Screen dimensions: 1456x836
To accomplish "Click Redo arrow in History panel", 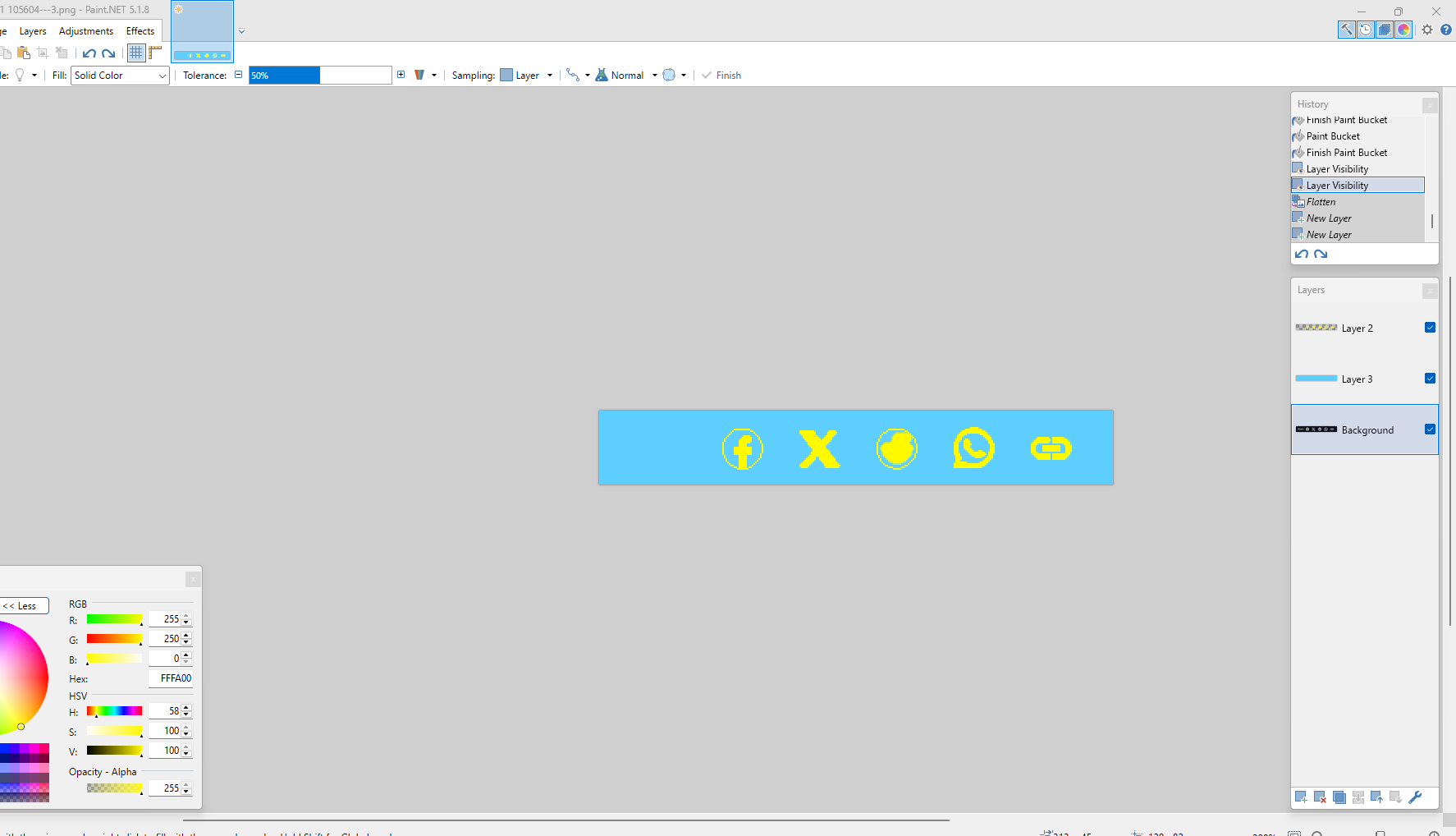I will click(x=1321, y=255).
